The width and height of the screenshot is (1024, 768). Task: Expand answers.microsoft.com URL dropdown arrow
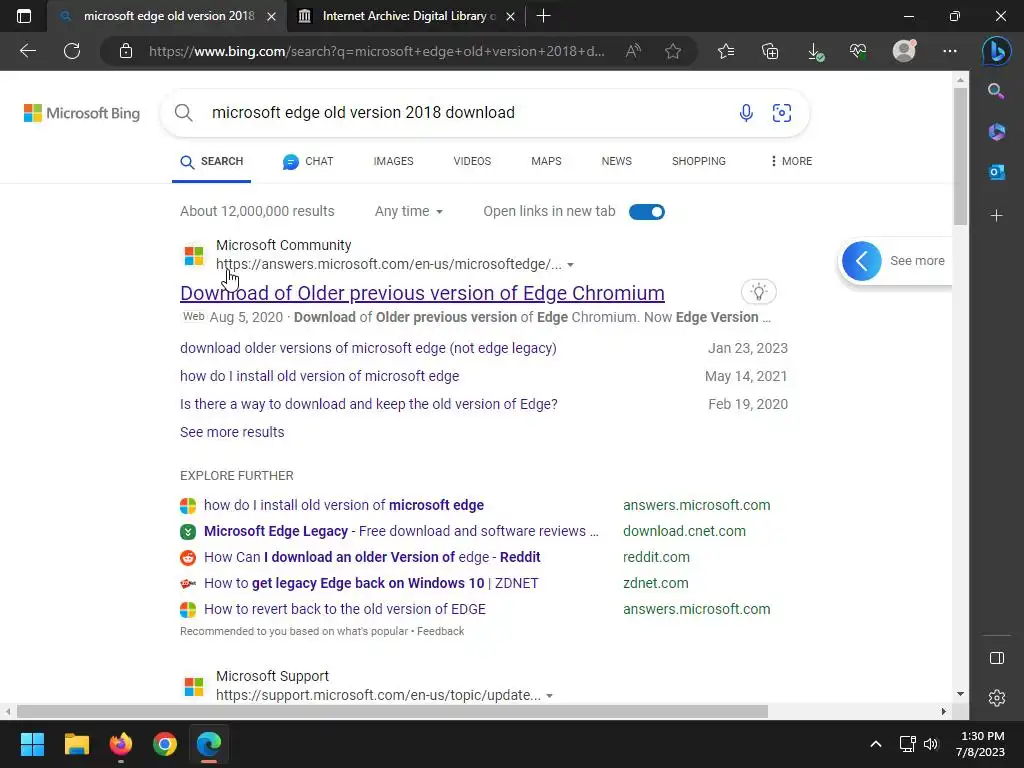(570, 264)
